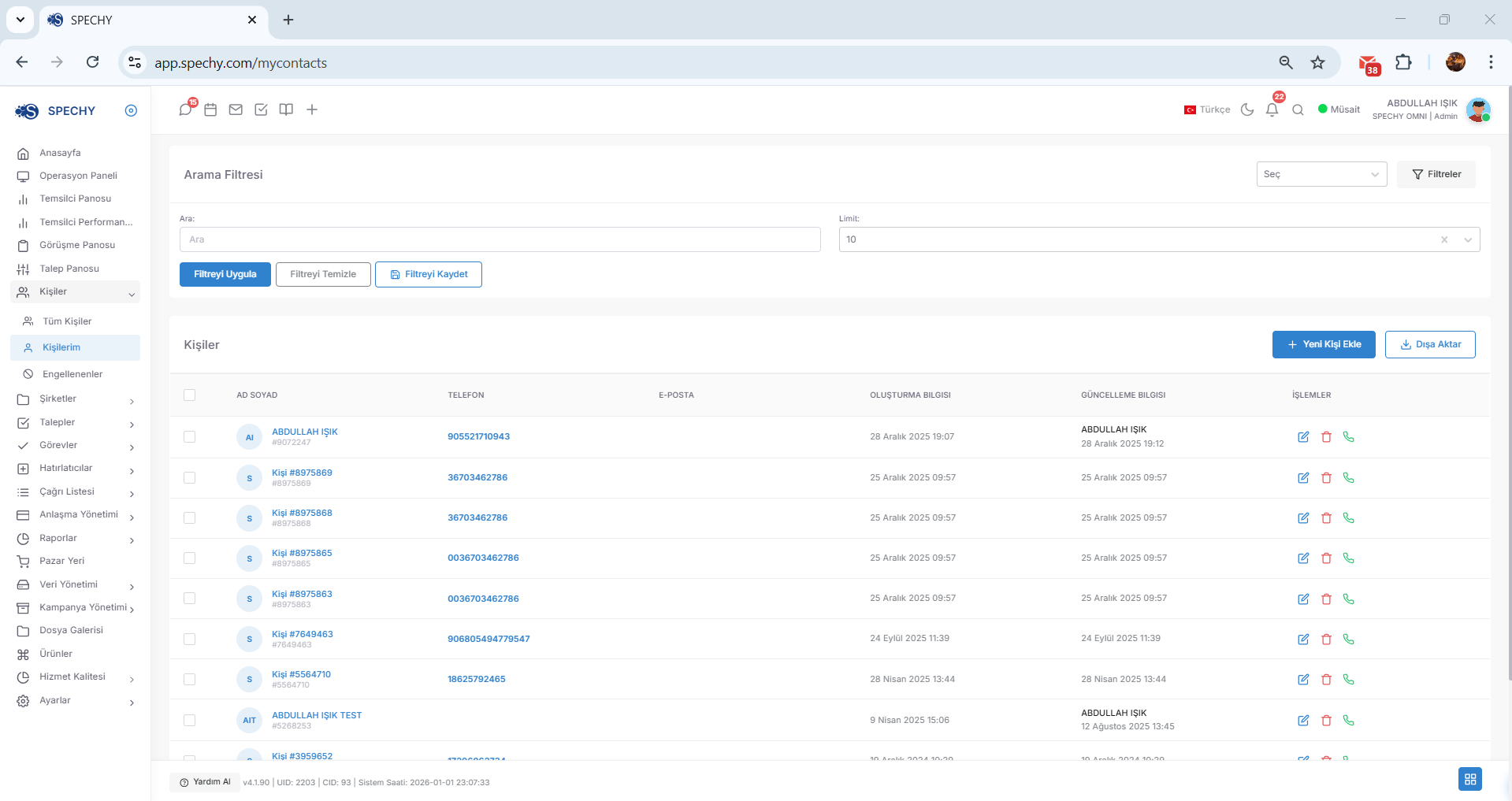Click the plus icon in top toolbar

coord(312,109)
